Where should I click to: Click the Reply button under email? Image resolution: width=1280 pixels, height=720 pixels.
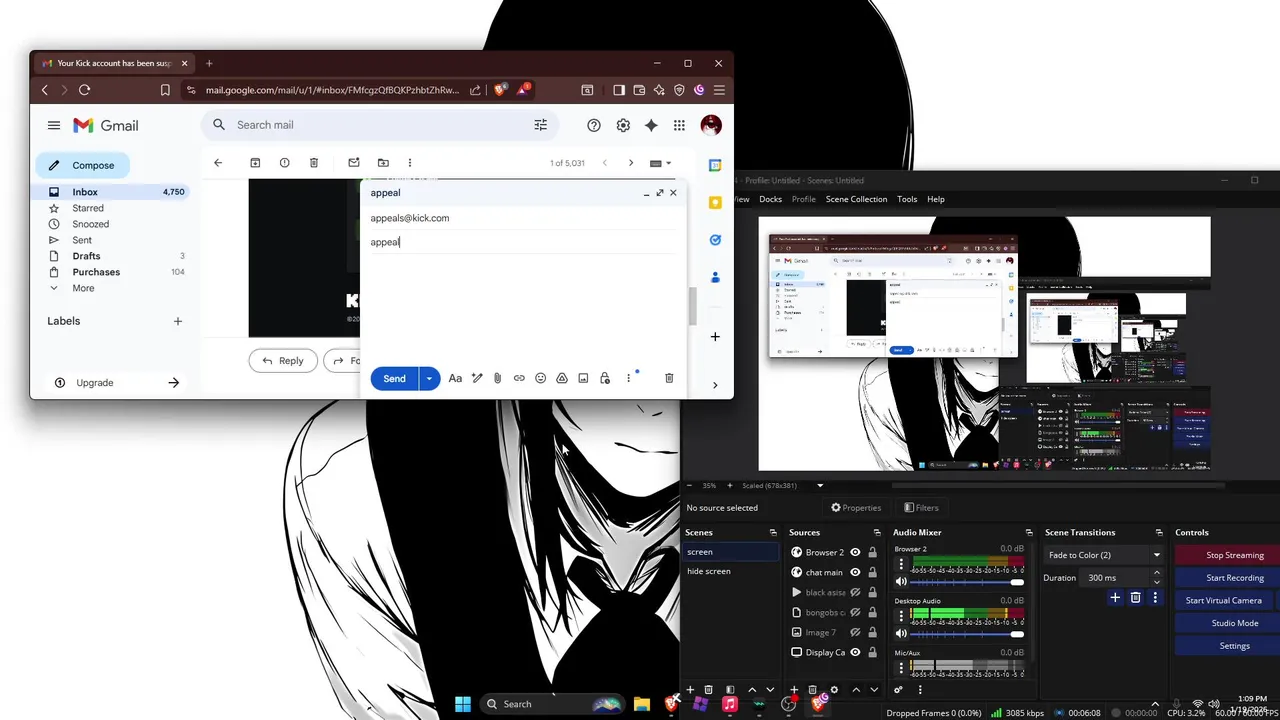[x=283, y=361]
